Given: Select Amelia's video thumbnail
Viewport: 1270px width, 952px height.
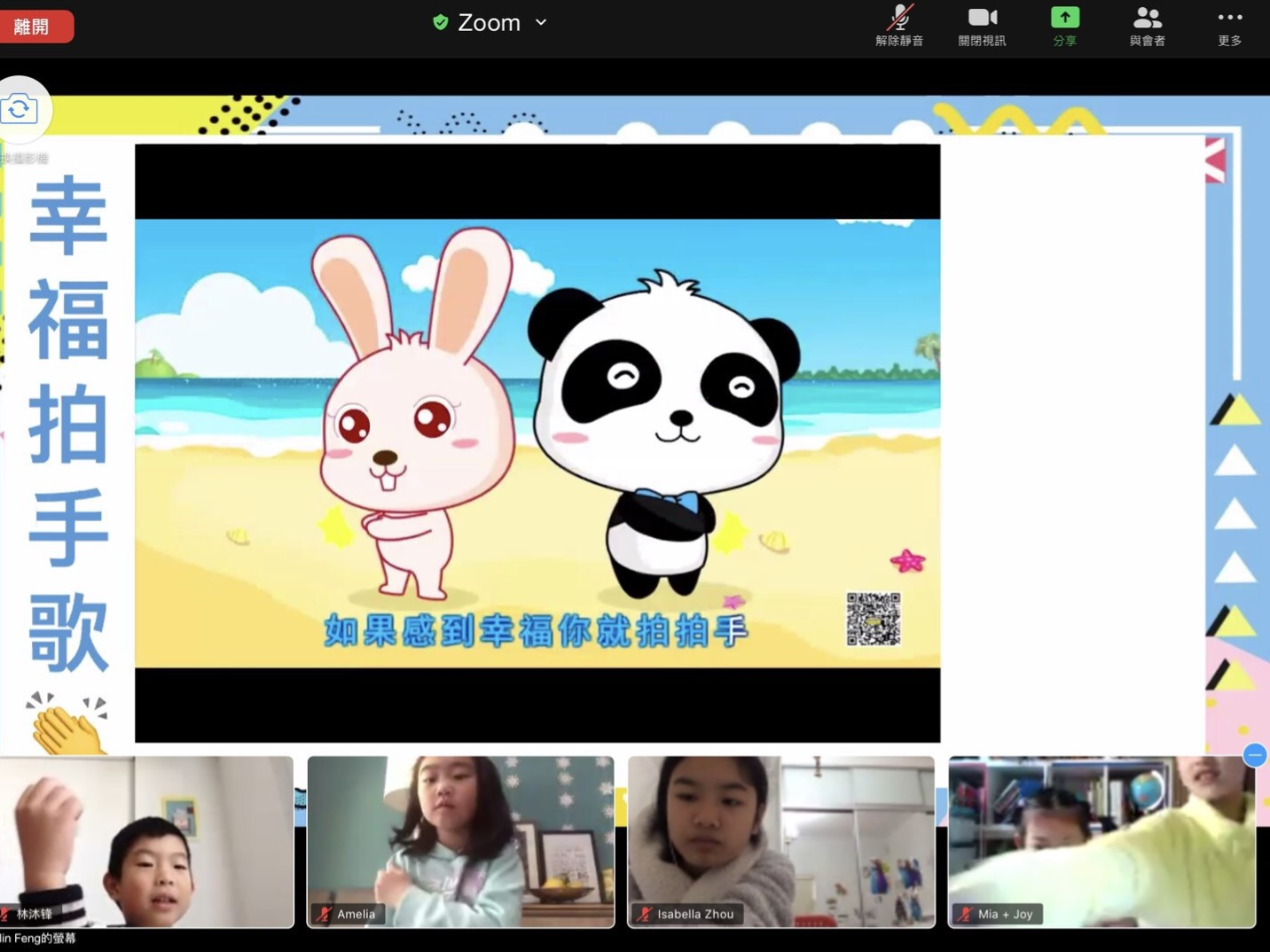Looking at the screenshot, I should pos(460,840).
